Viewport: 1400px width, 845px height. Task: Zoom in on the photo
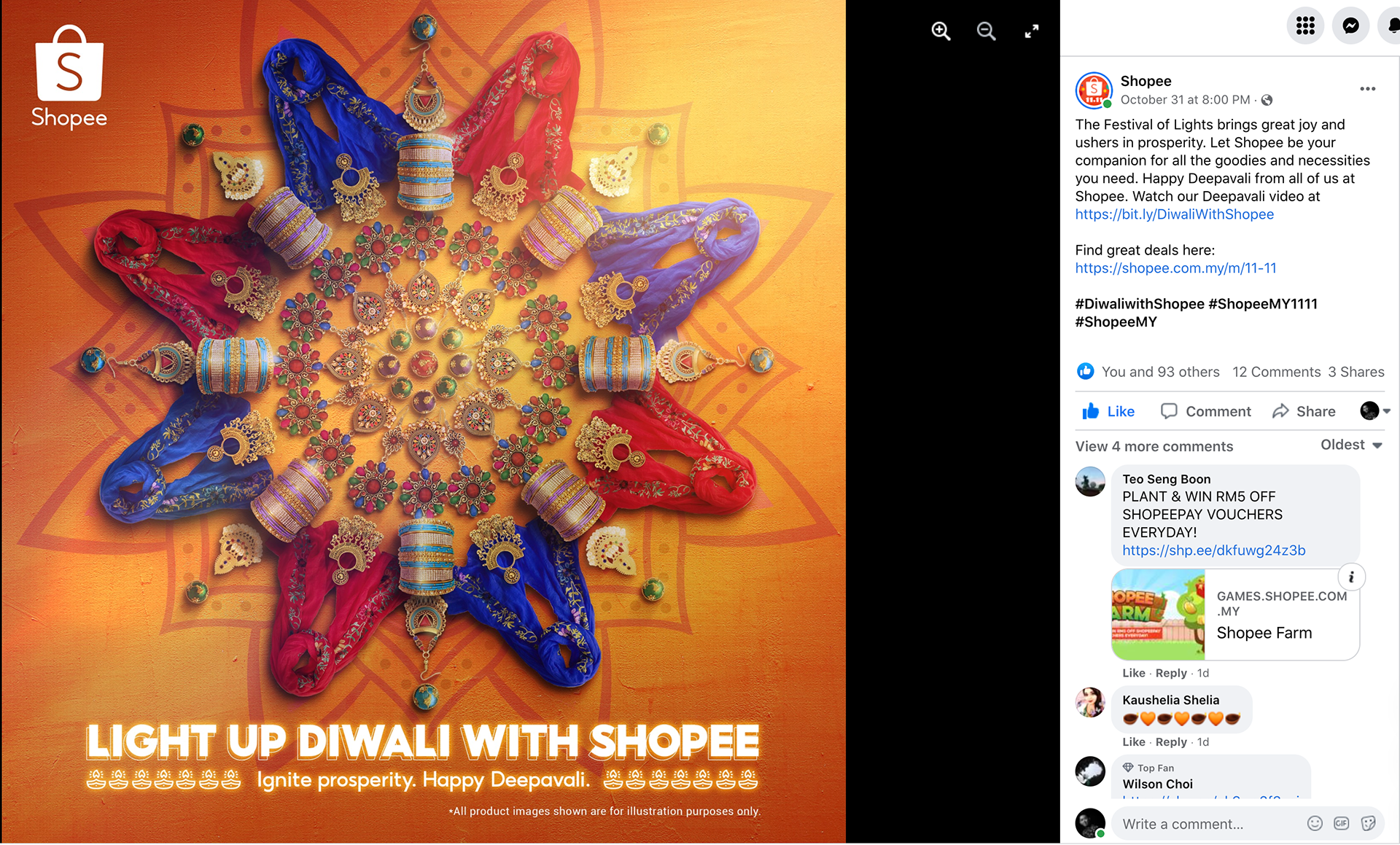941,31
